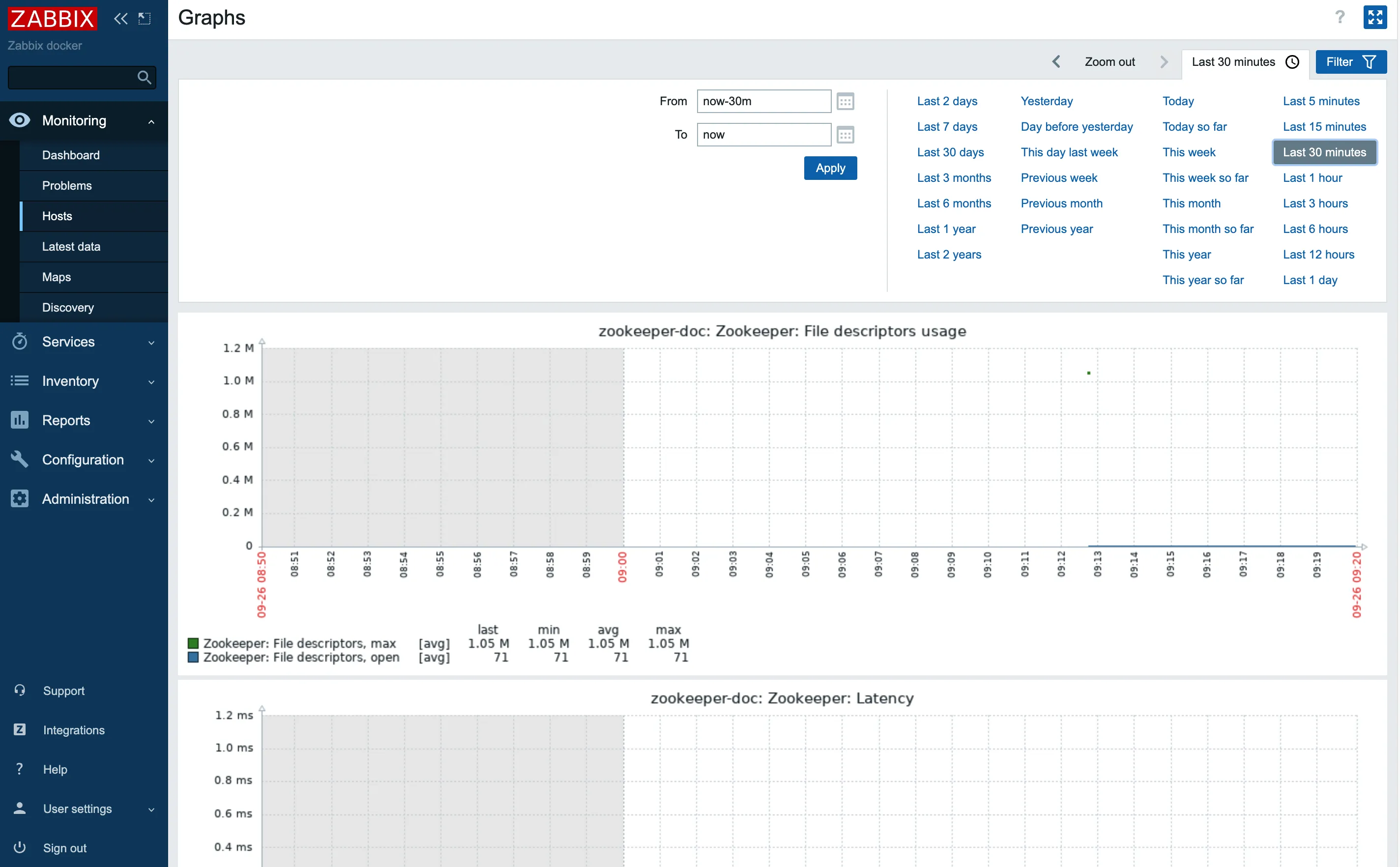Collapse the Monitoring menu section
1400x867 pixels.
(84, 120)
